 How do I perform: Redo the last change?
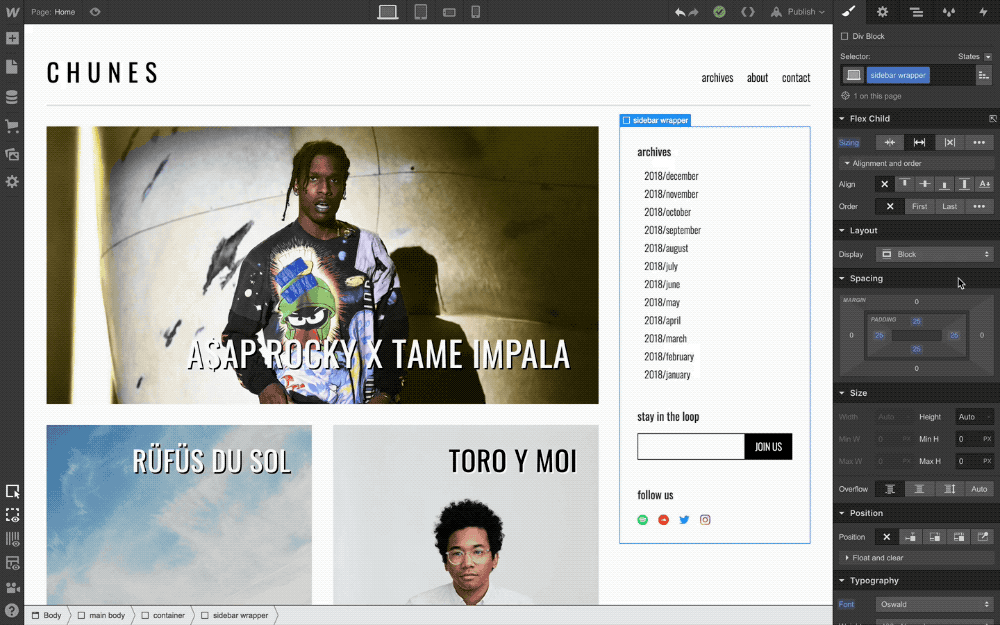pos(693,12)
